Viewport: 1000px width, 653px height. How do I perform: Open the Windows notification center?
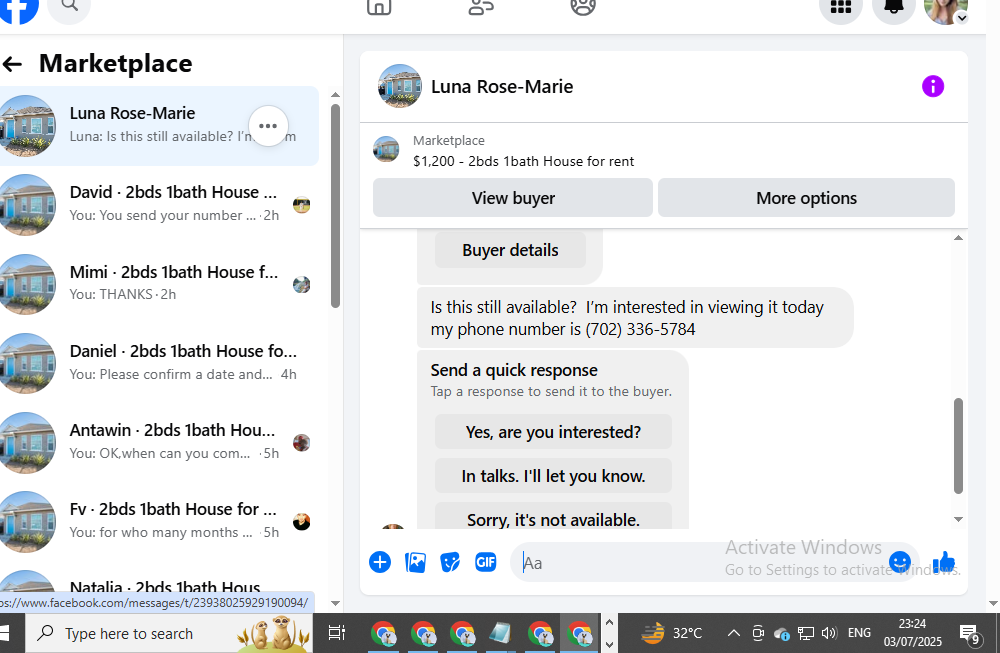970,634
